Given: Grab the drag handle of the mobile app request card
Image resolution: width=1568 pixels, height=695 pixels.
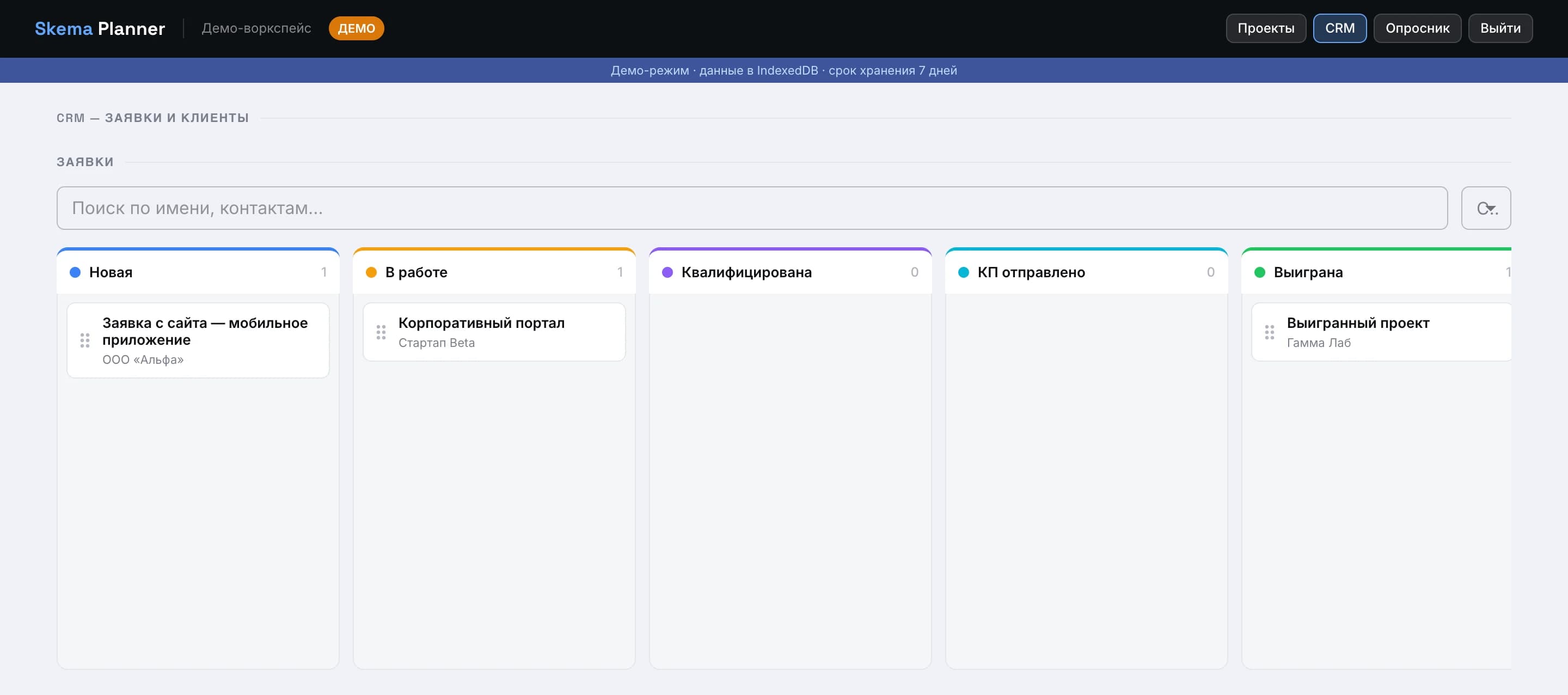Looking at the screenshot, I should (84, 340).
